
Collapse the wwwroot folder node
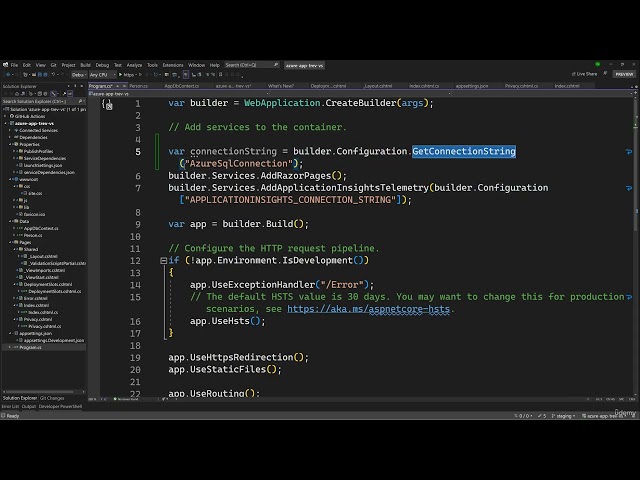(x=10, y=179)
